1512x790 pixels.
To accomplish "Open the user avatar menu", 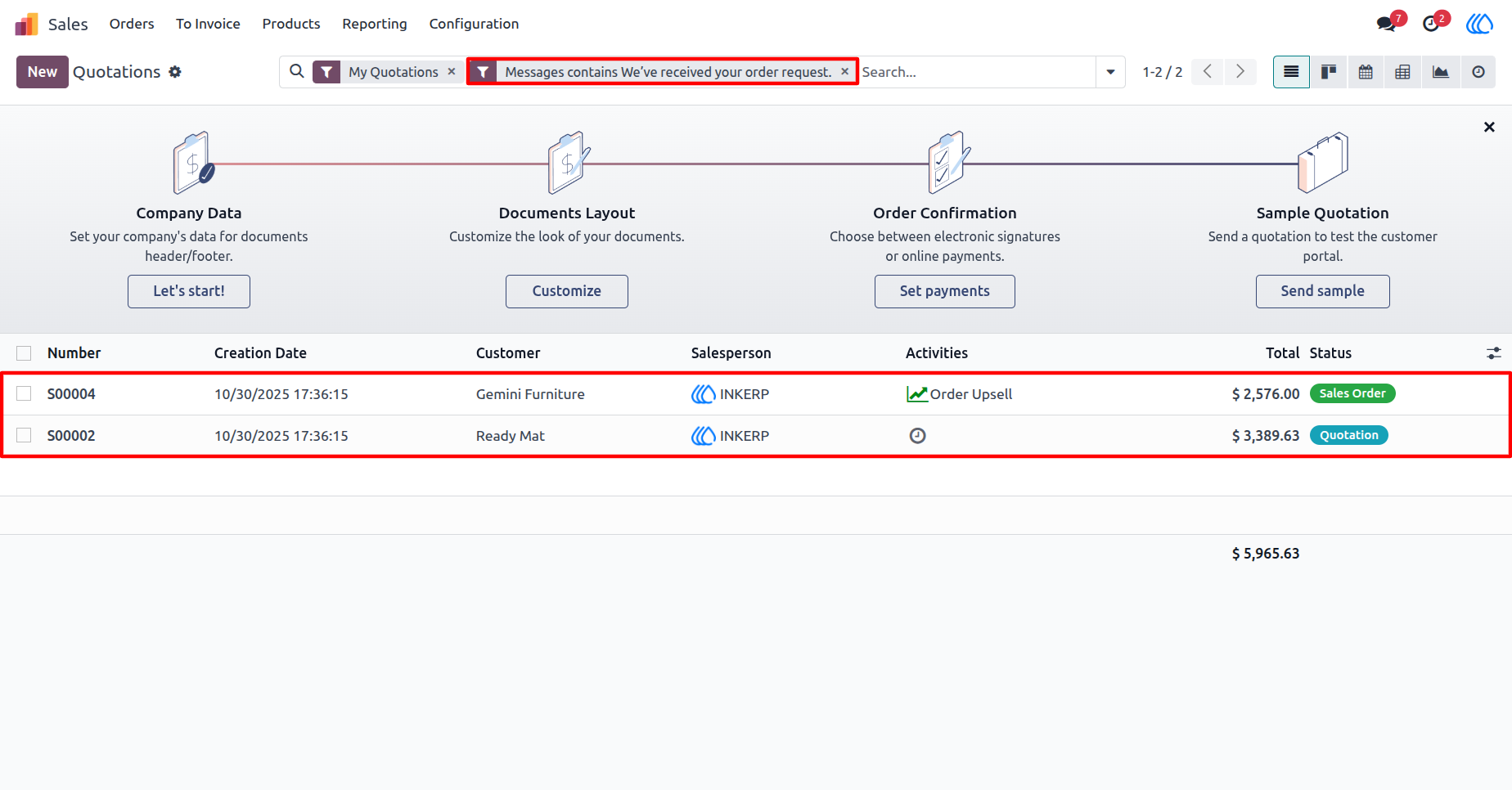I will click(1479, 24).
